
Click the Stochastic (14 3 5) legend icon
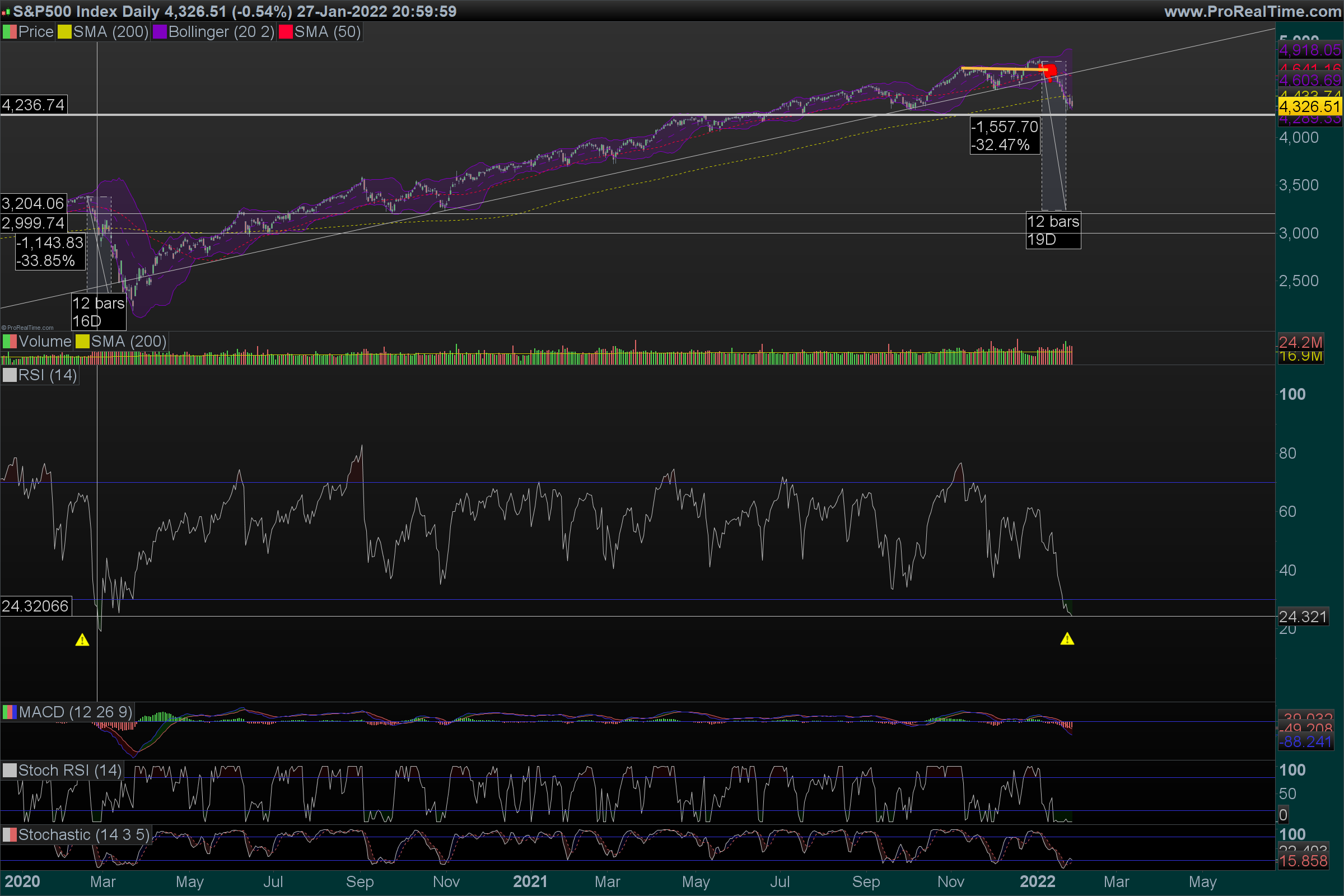pos(9,835)
